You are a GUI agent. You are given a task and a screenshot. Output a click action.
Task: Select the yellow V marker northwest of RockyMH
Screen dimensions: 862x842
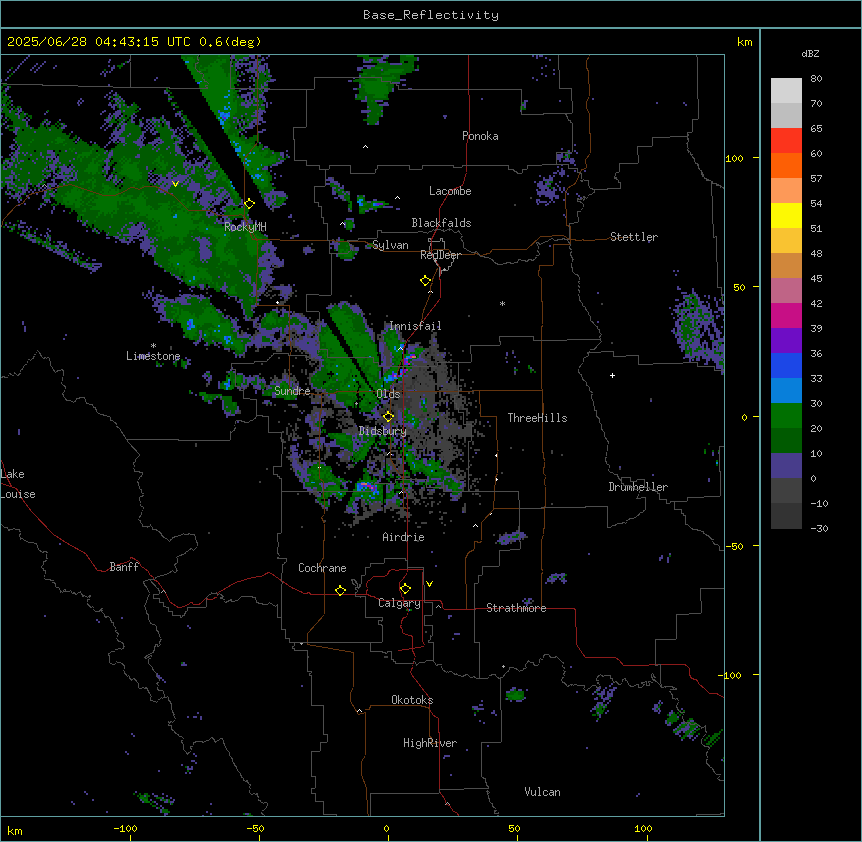(175, 184)
